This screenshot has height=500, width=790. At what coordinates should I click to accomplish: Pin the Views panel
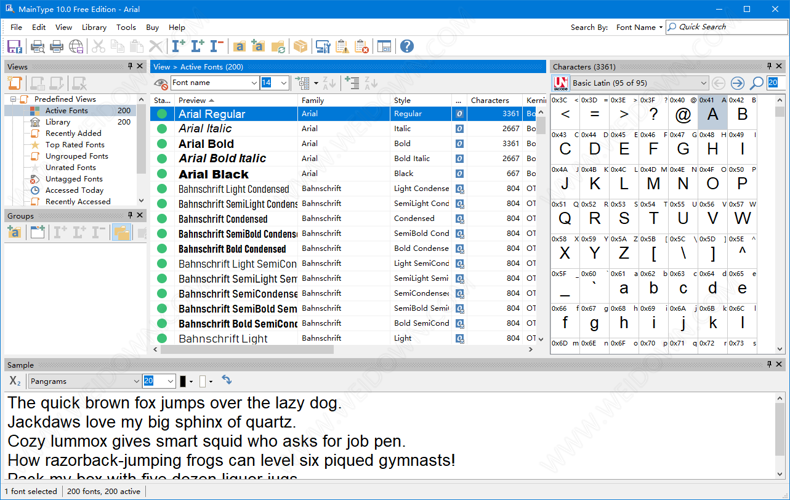[130, 66]
